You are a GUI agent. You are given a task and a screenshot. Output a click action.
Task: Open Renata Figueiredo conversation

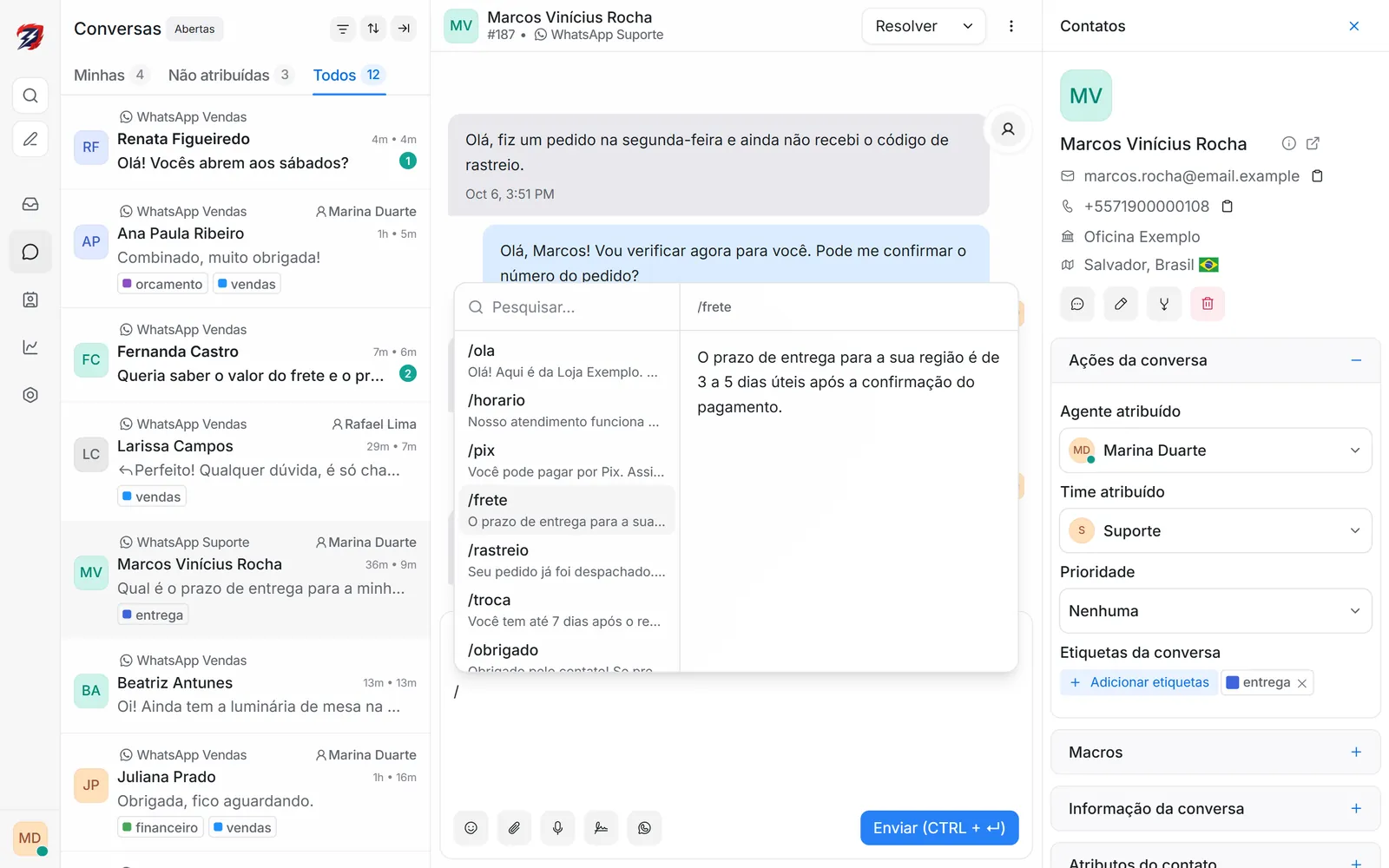[x=245, y=142]
